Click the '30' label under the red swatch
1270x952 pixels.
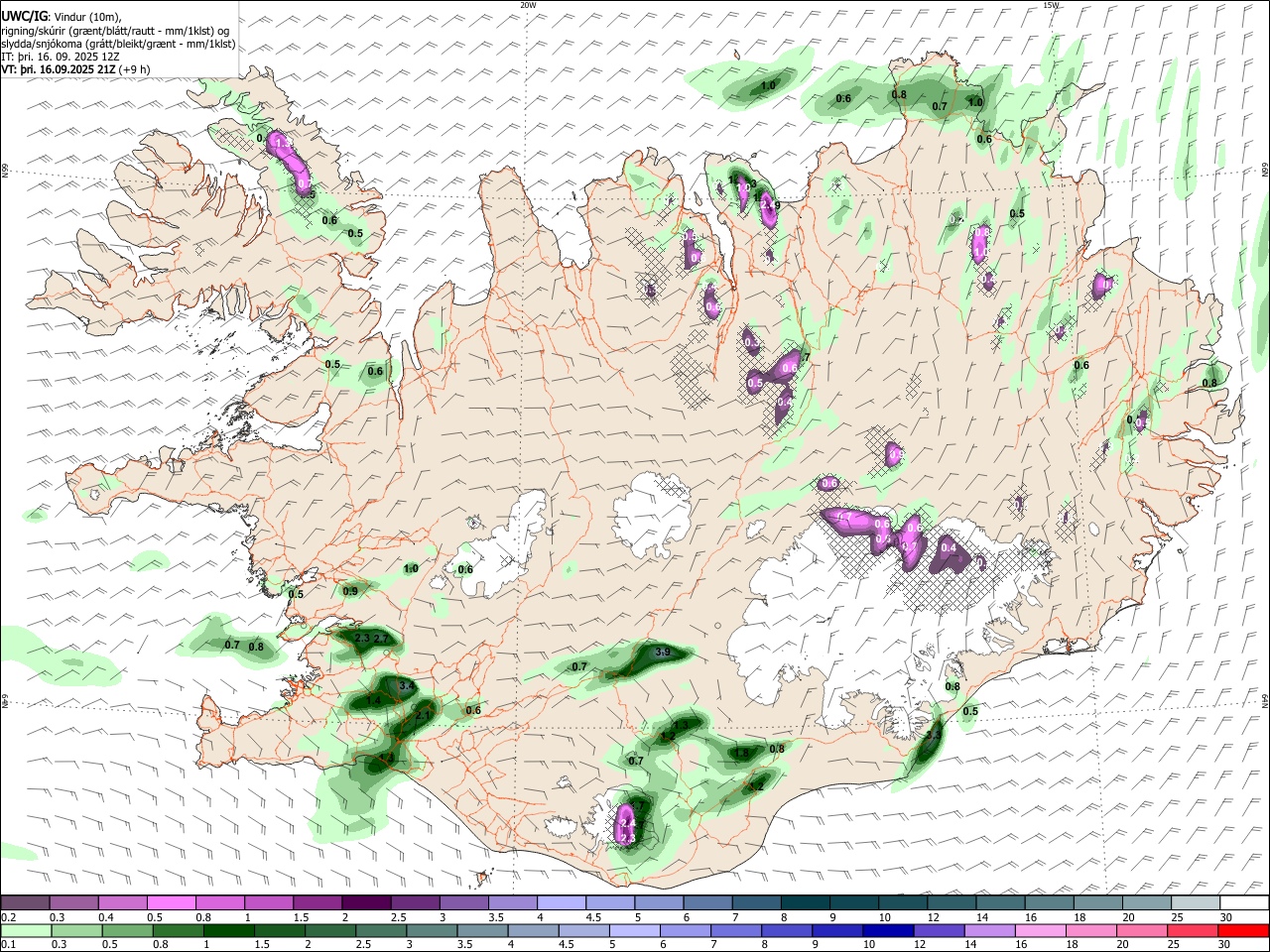pos(1226,945)
